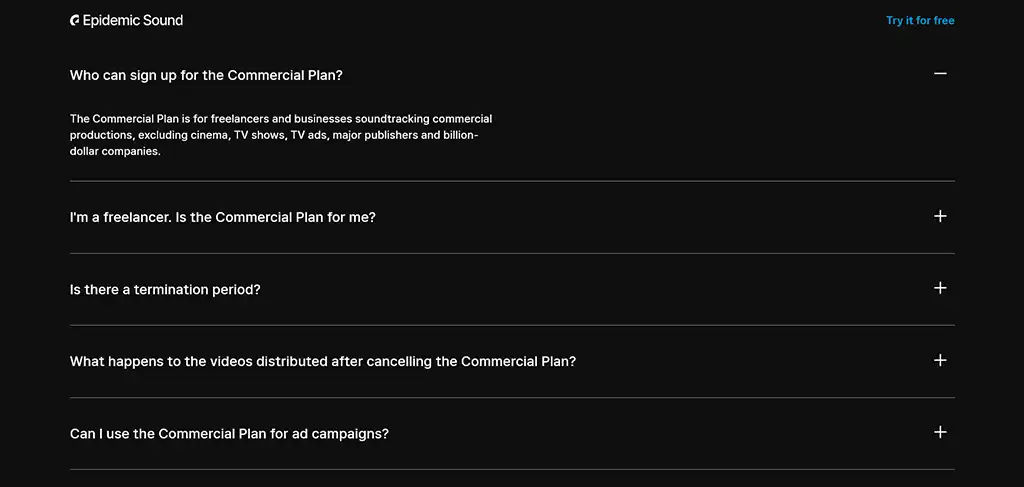The width and height of the screenshot is (1024, 487).
Task: Click the plus icon beside the ad campaigns question
Action: (940, 432)
